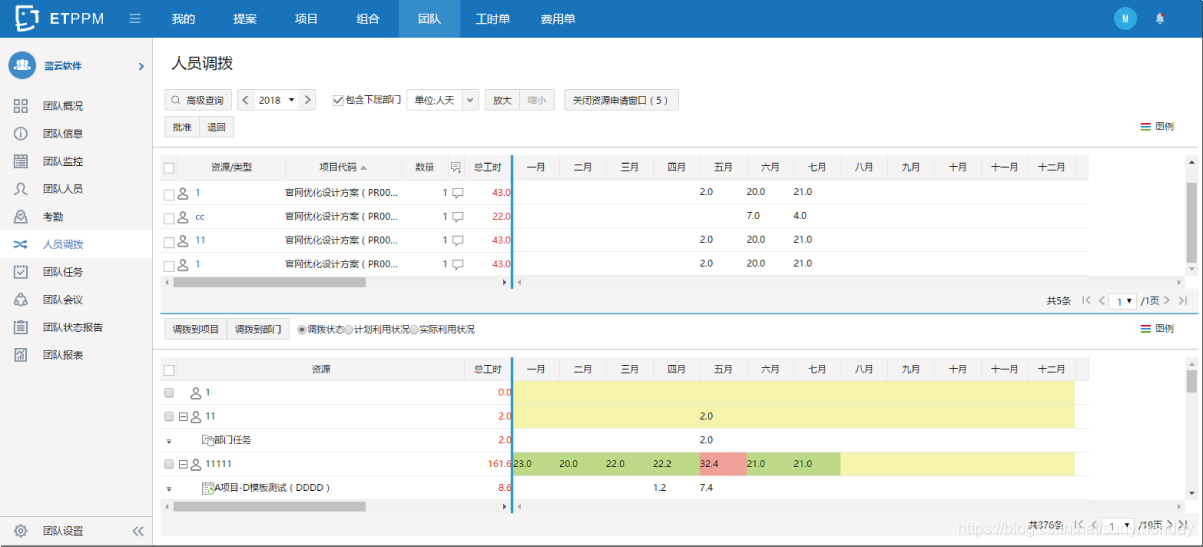
Task: Click the 退回 return button
Action: pyautogui.click(x=216, y=127)
